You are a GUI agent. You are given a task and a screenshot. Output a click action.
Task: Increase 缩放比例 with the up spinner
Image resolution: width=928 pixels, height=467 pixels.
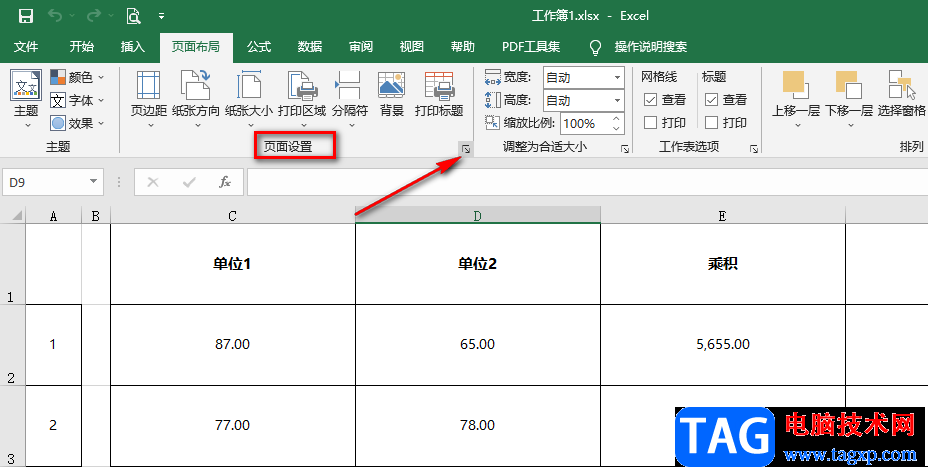617,118
